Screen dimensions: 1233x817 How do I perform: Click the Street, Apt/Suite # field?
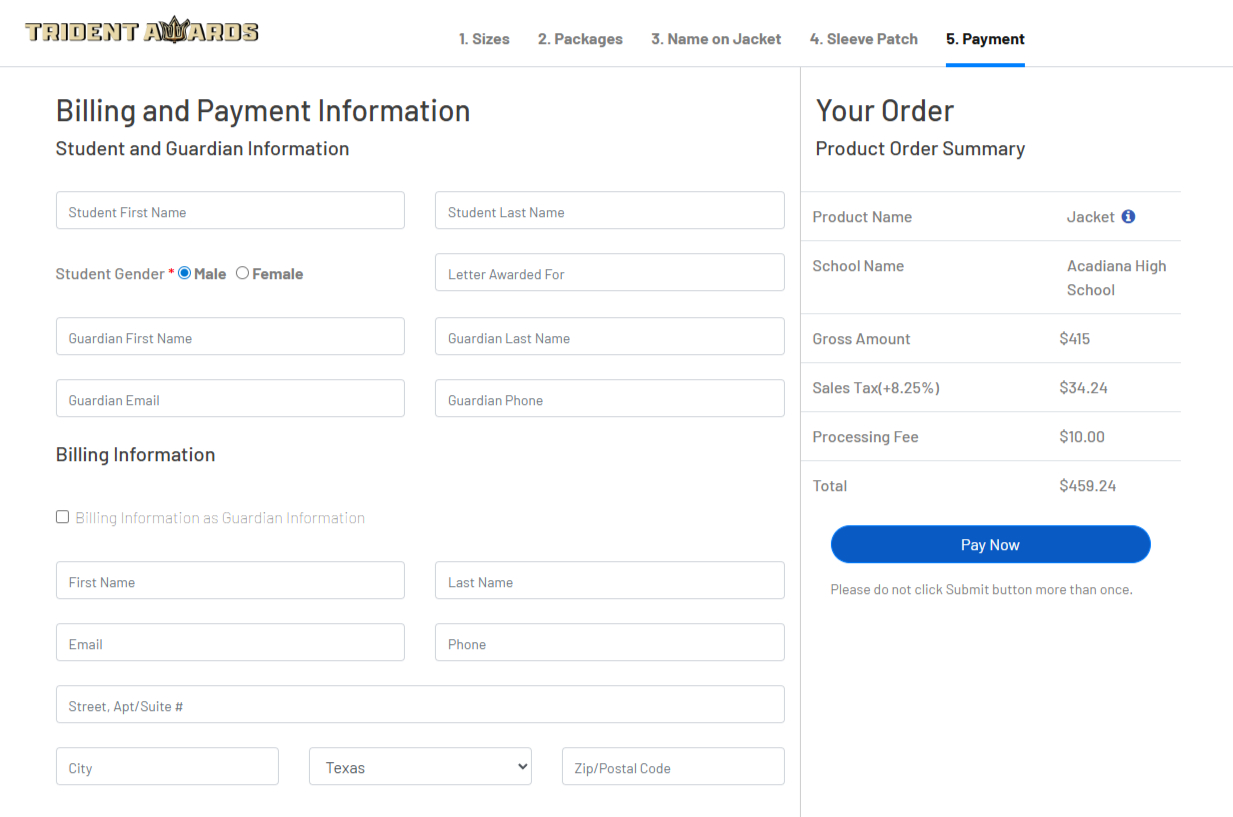420,705
